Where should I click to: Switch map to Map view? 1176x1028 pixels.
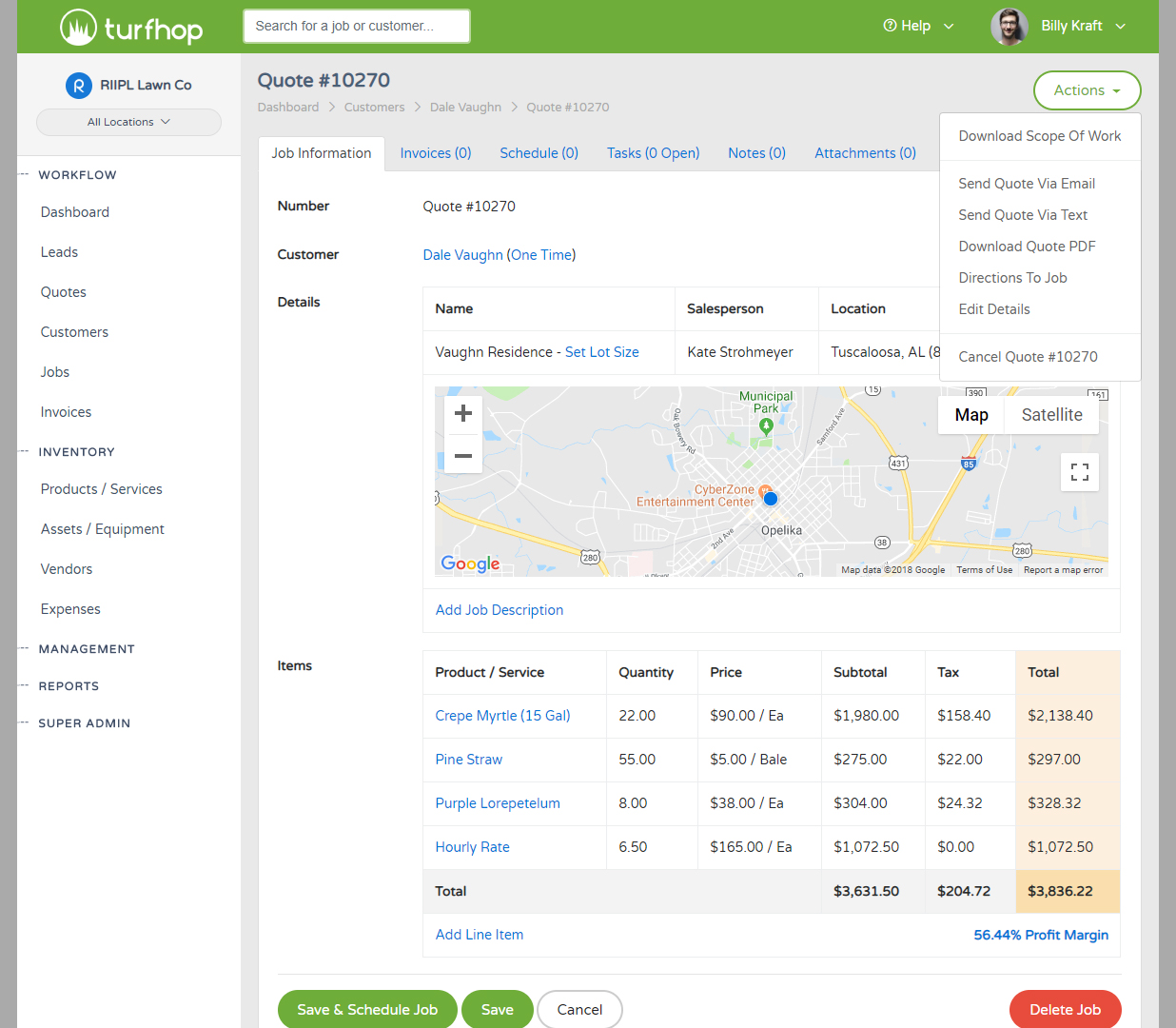point(971,415)
